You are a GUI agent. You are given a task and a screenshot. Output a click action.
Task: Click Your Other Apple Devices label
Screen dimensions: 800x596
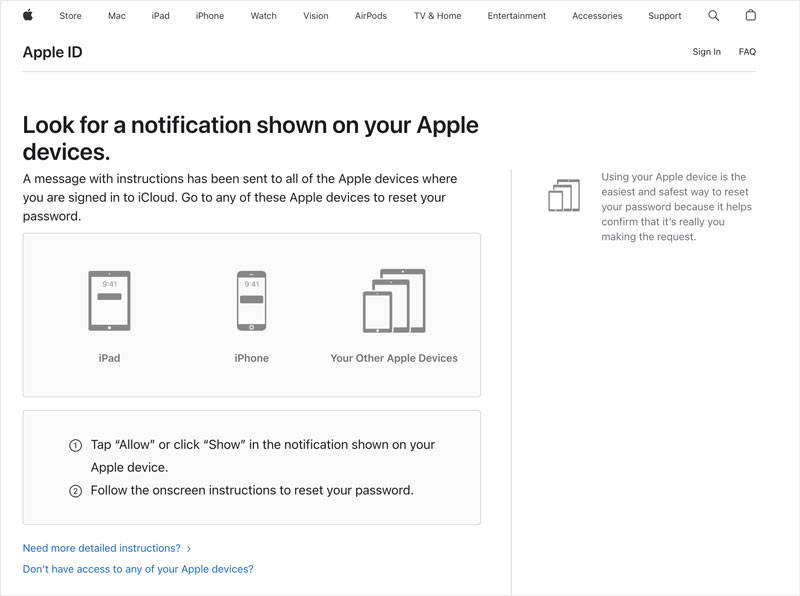(394, 358)
